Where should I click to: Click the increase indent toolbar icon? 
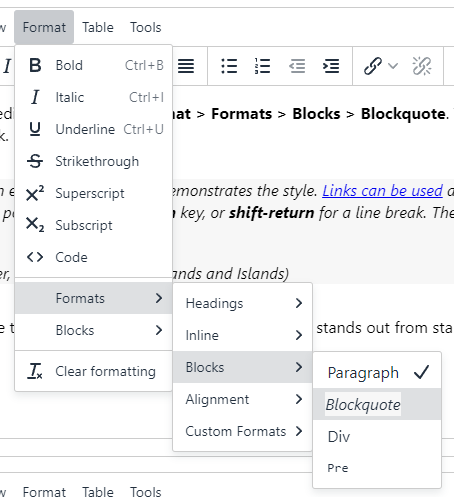331,66
